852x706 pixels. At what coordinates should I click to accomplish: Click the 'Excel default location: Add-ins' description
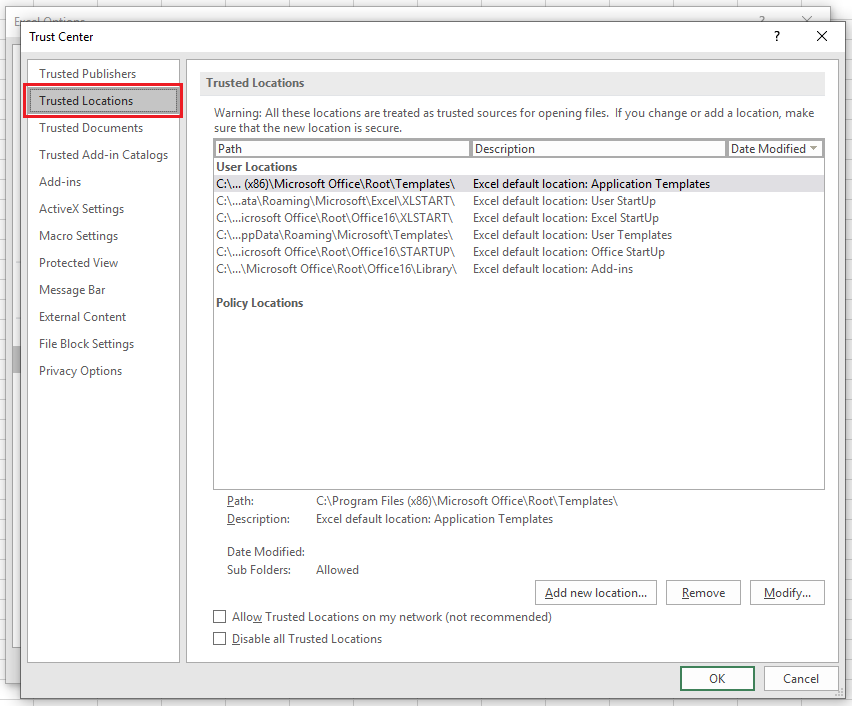553,269
